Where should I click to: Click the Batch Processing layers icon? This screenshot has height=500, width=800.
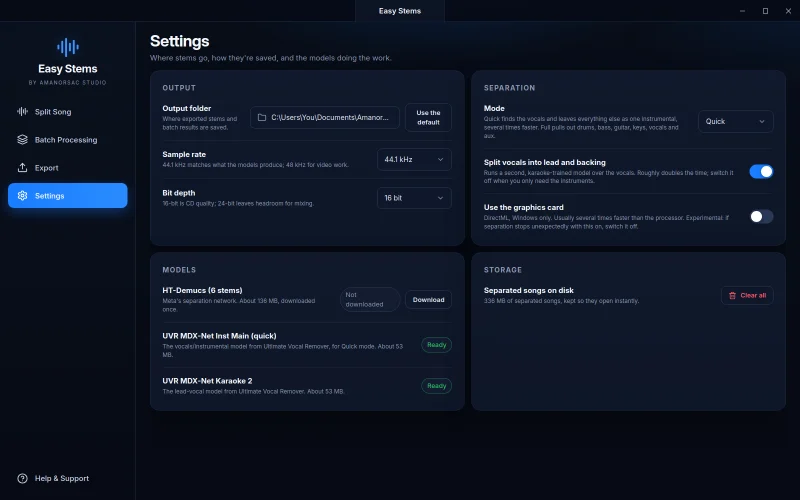[x=22, y=139]
